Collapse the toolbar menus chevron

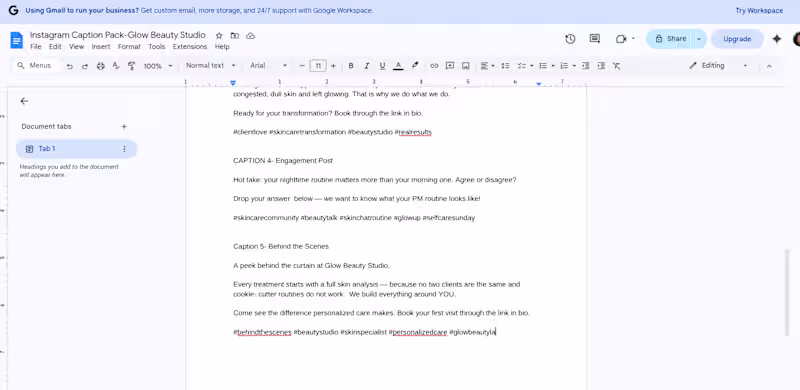769,66
